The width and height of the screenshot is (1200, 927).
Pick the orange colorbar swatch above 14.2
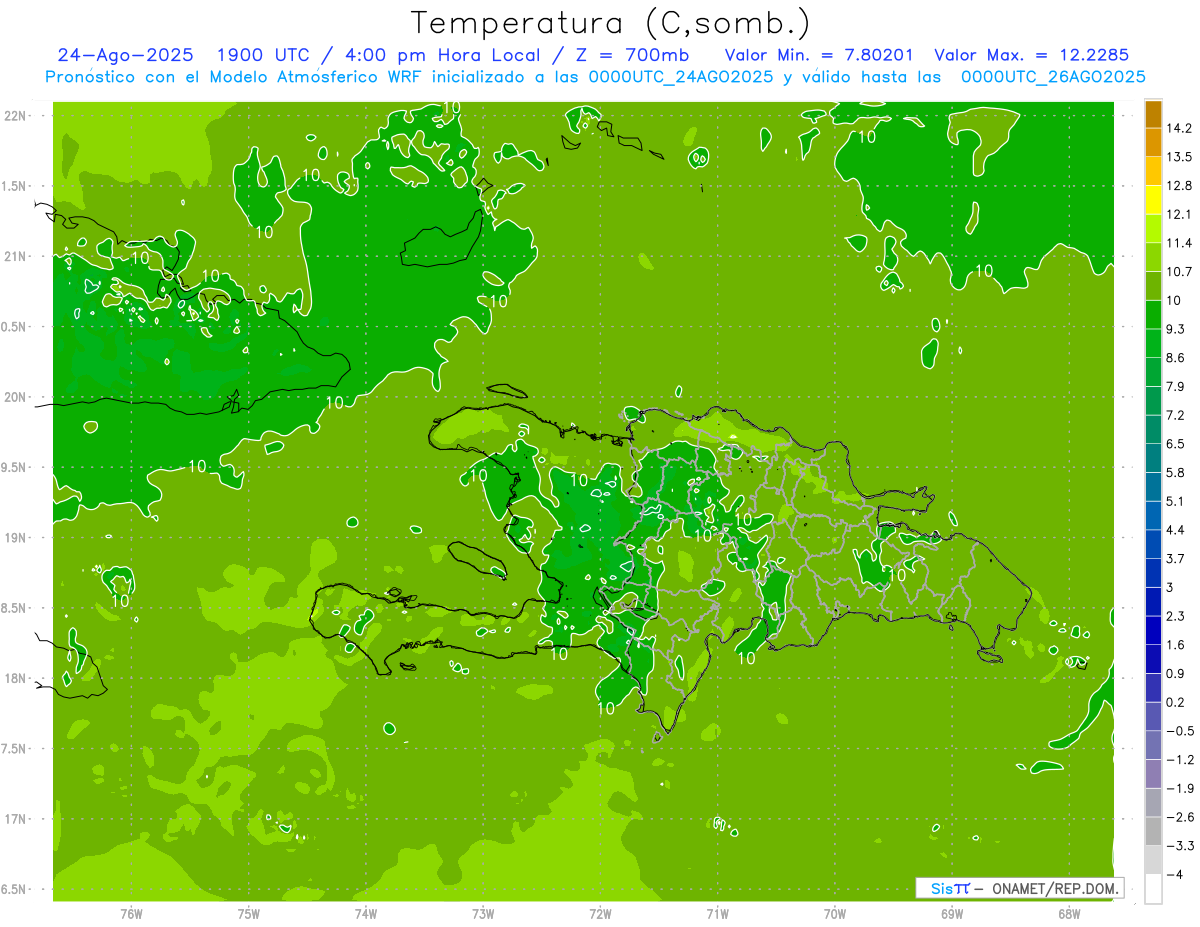(x=1153, y=114)
